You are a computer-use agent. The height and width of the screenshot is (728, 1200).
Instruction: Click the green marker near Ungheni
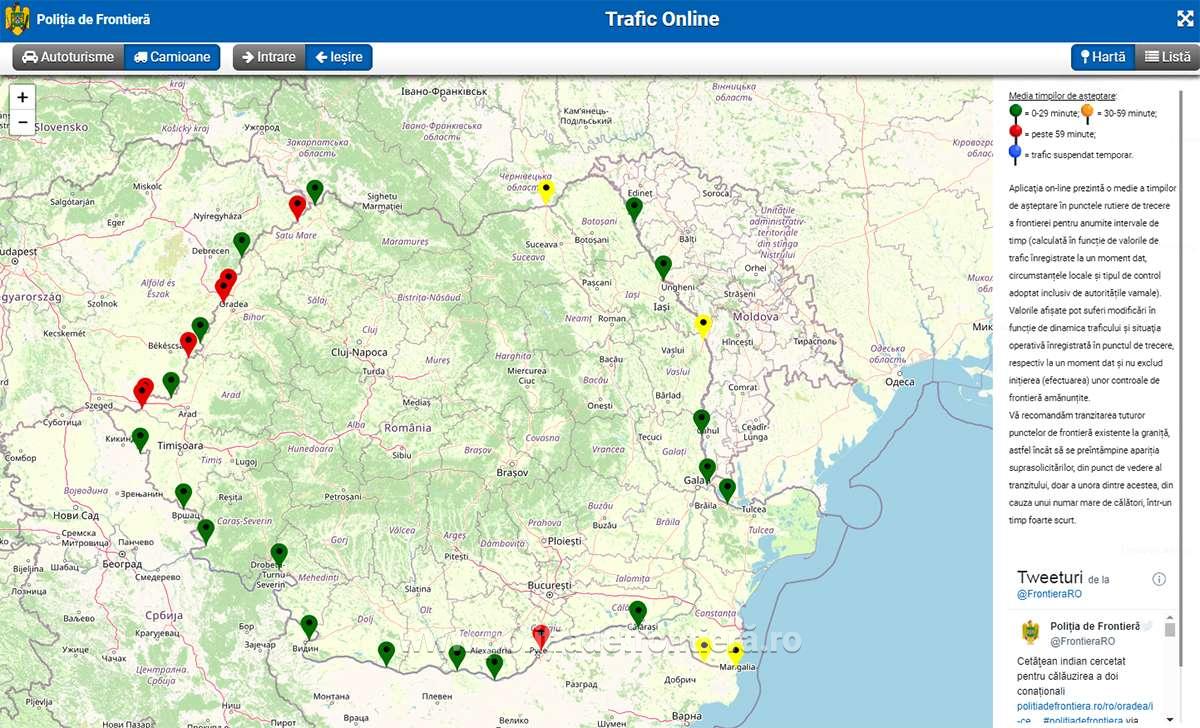[x=663, y=266]
